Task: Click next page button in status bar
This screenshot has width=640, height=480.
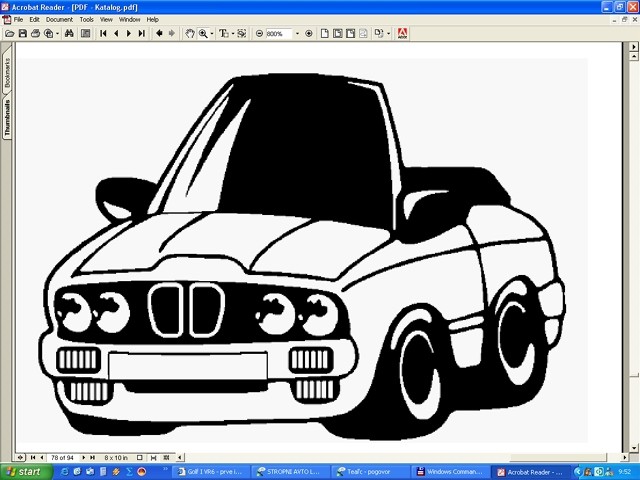Action: 84,458
